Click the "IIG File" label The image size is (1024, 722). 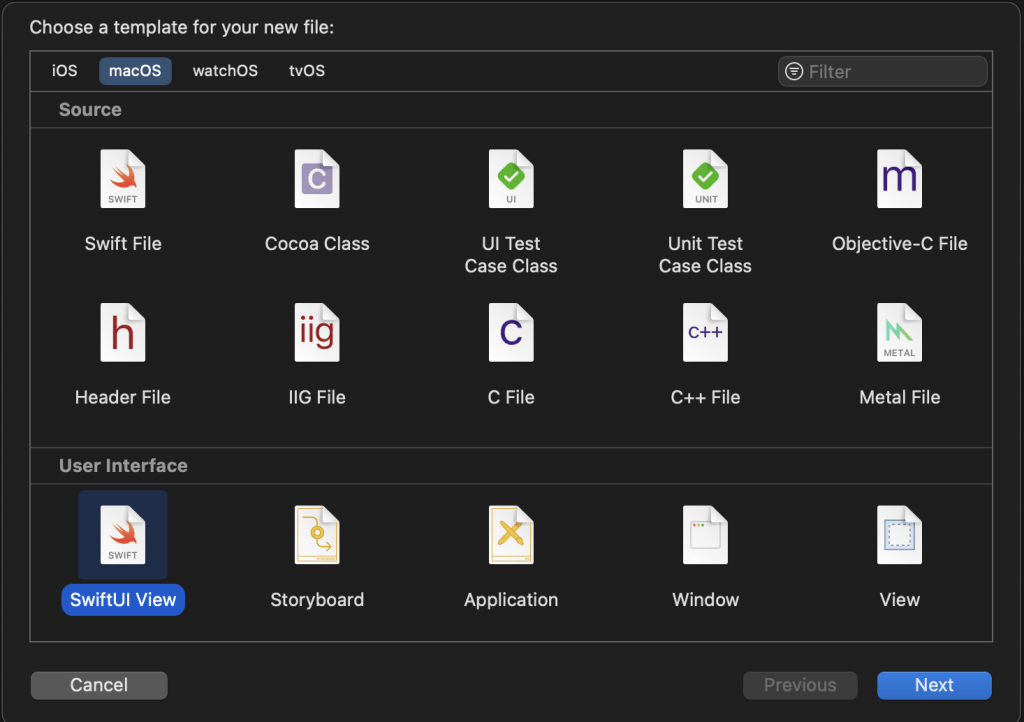pyautogui.click(x=317, y=397)
